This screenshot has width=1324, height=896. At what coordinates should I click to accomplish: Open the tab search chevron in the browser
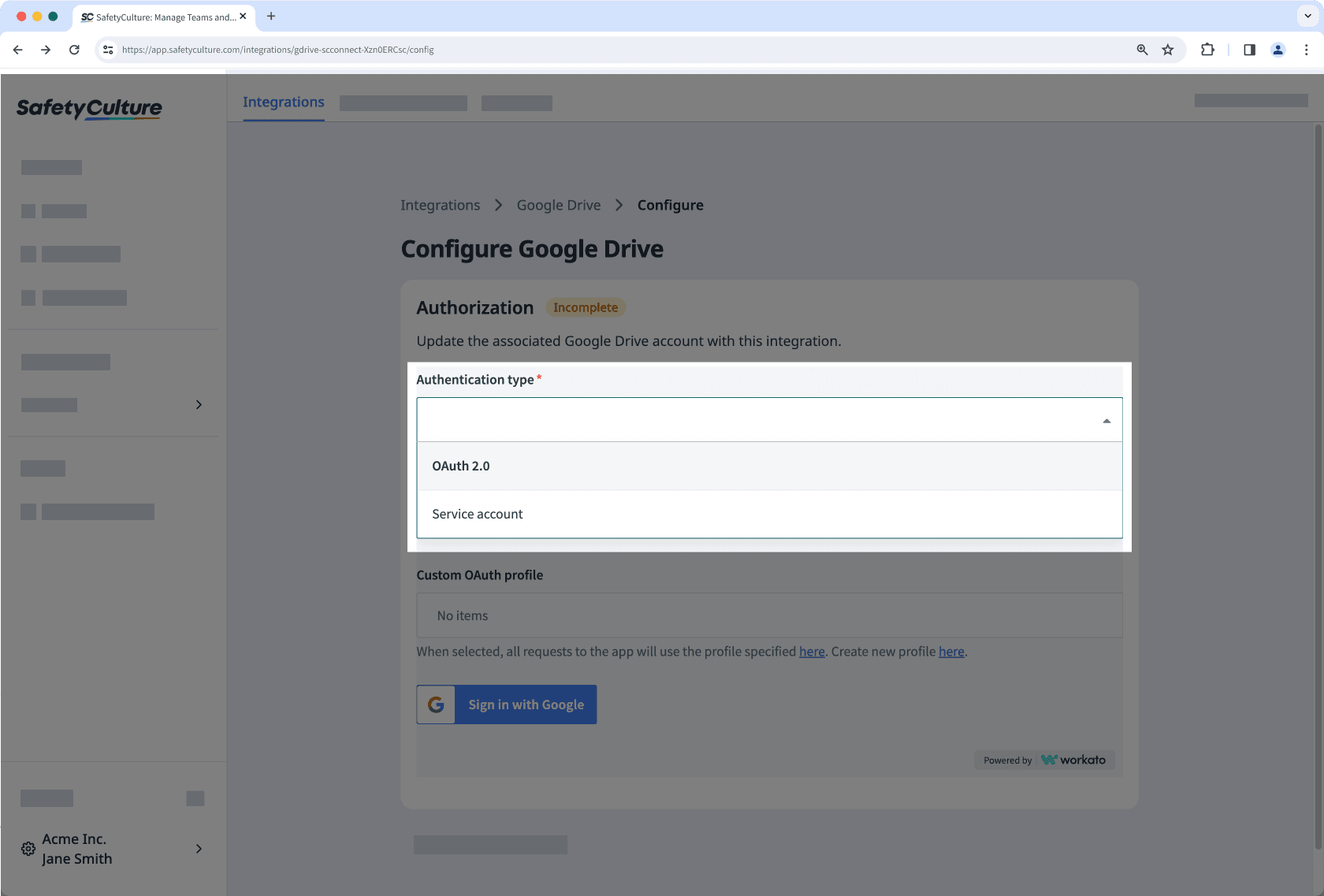[1306, 16]
